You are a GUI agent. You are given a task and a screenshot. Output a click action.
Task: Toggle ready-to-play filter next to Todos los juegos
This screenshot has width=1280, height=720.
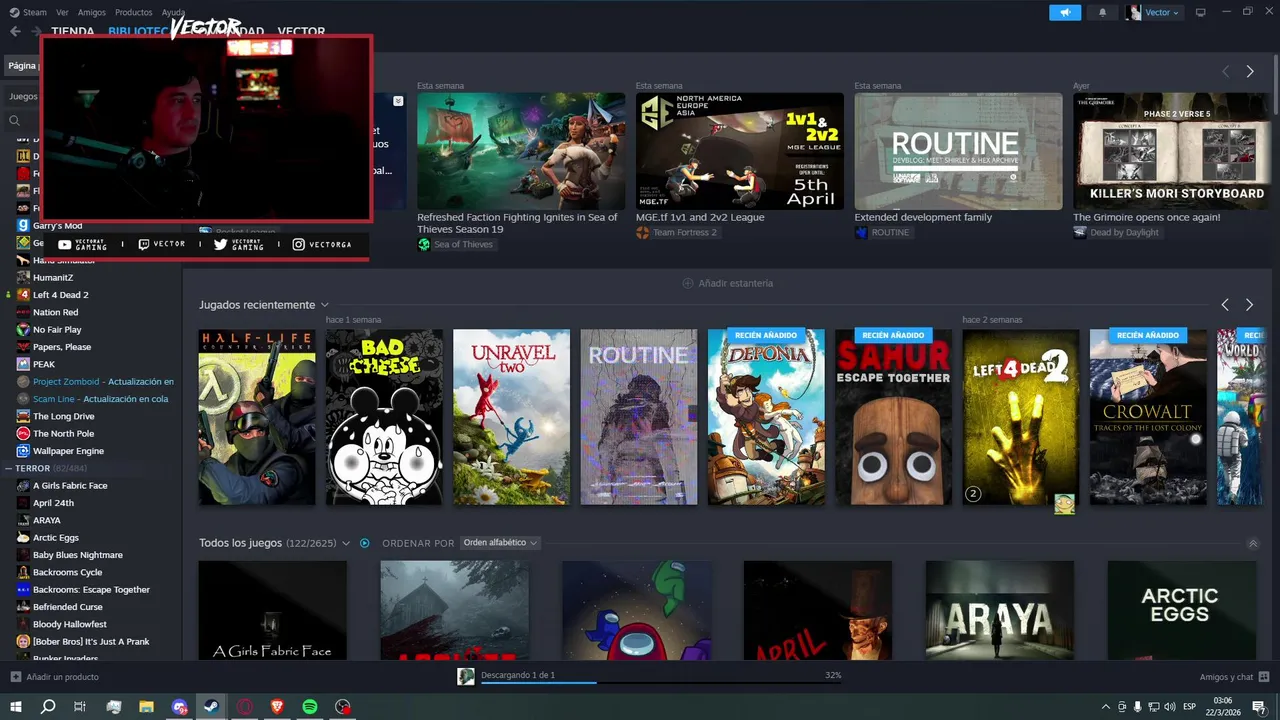(x=364, y=543)
